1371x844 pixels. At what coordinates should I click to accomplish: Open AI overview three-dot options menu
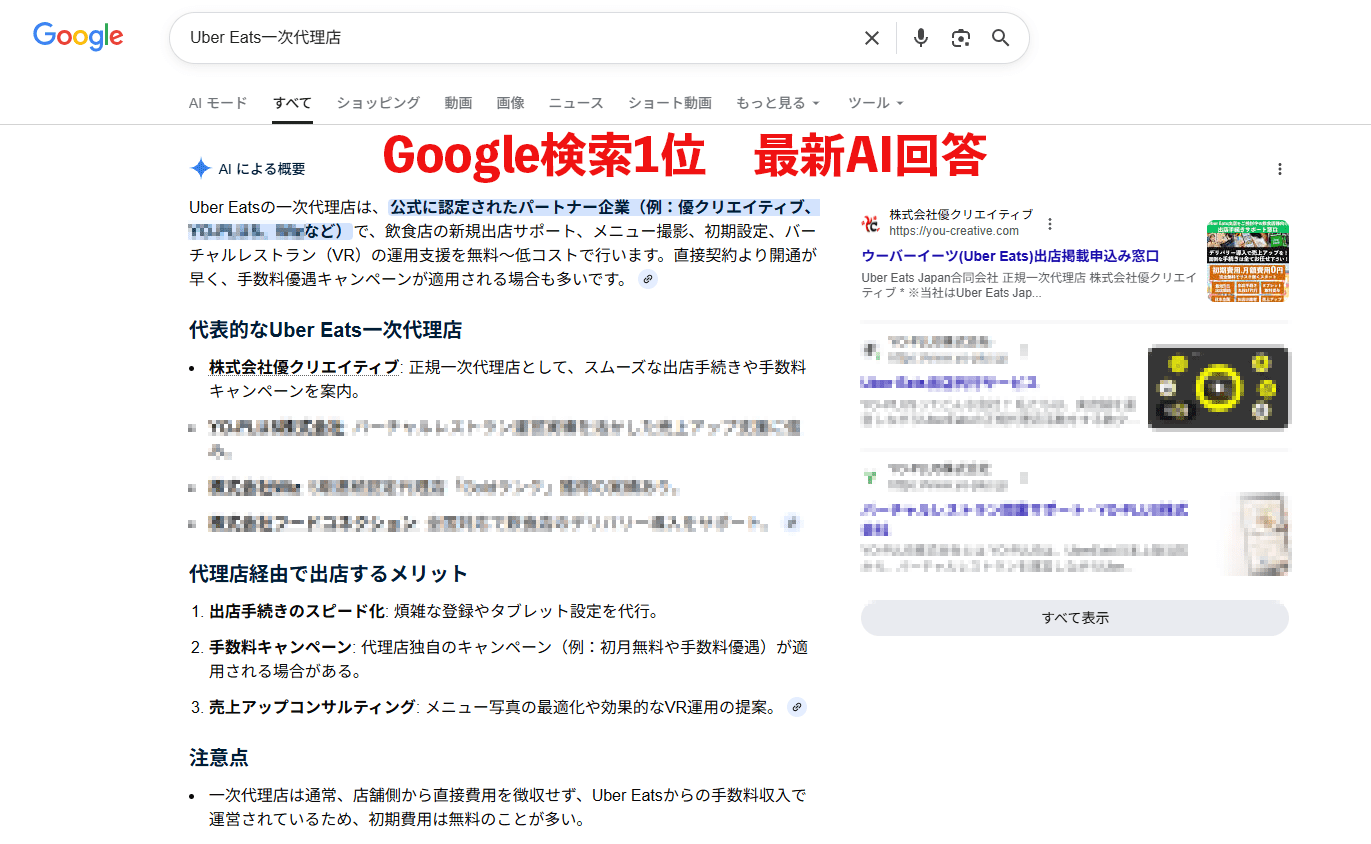1279,169
